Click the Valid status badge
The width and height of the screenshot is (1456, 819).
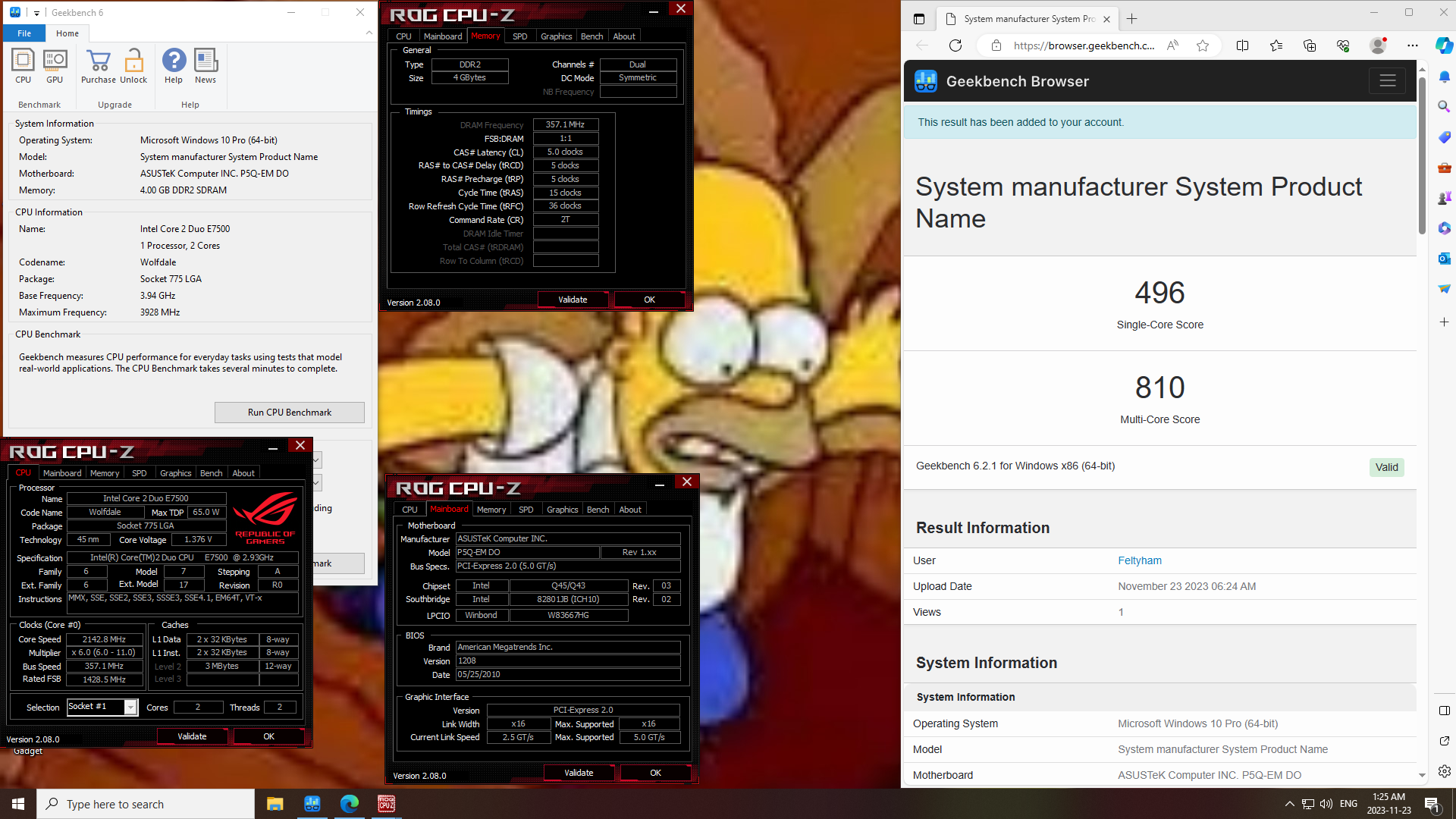point(1386,467)
